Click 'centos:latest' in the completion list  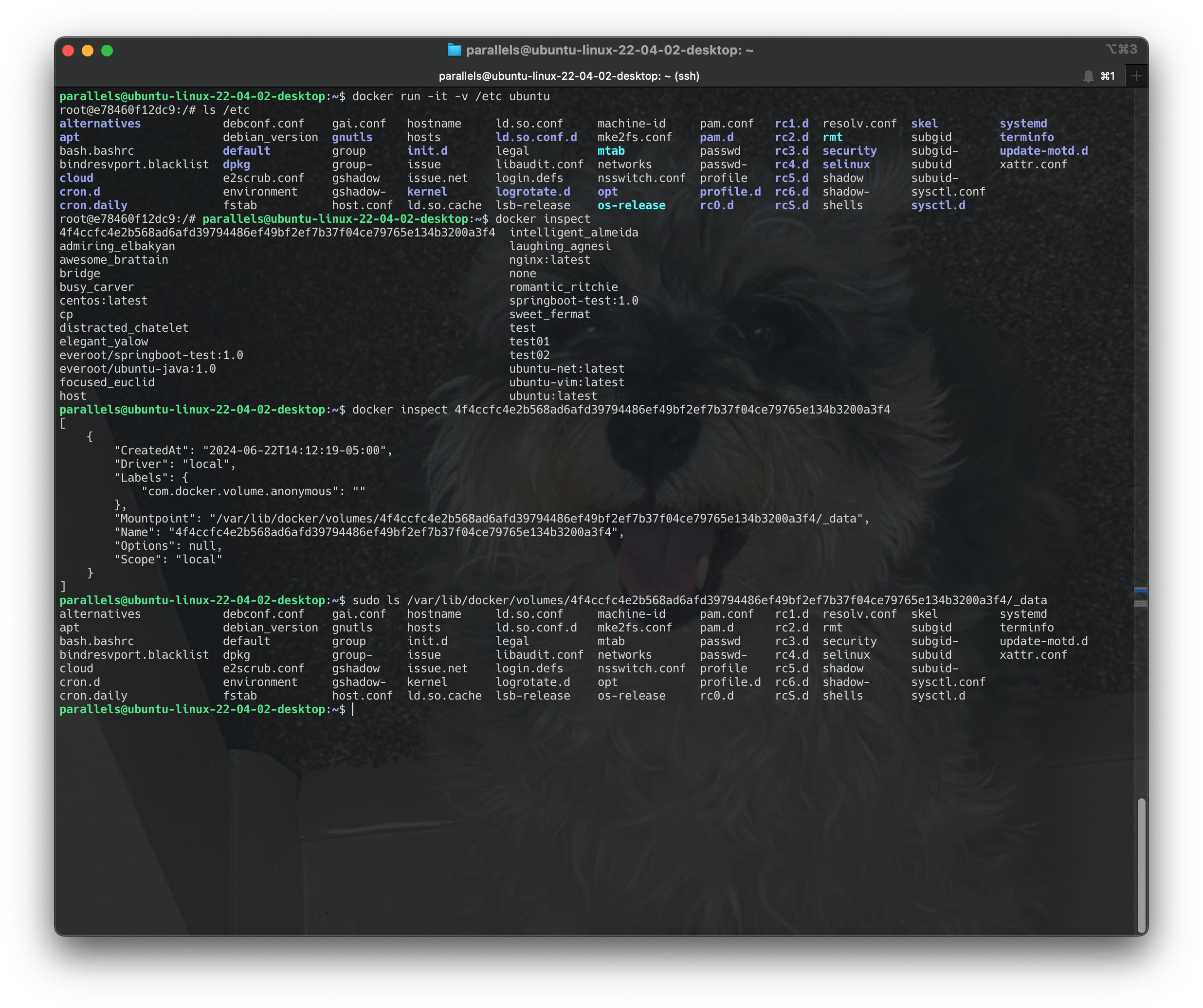click(x=104, y=301)
